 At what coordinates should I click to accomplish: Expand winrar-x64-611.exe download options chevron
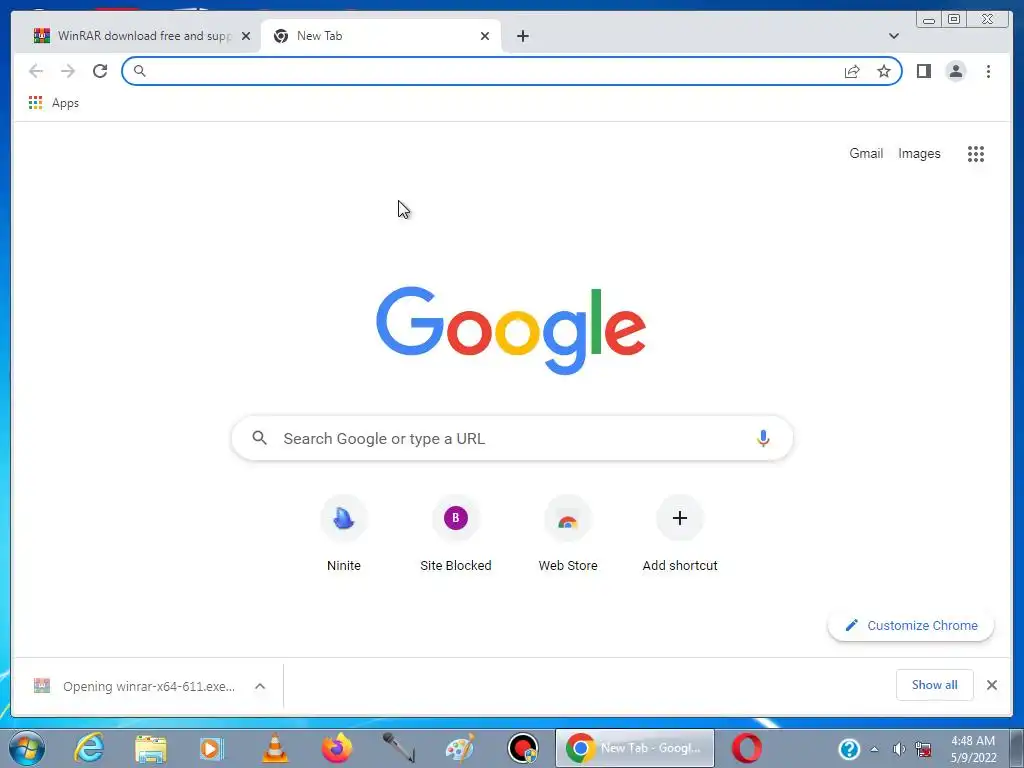[x=260, y=686]
